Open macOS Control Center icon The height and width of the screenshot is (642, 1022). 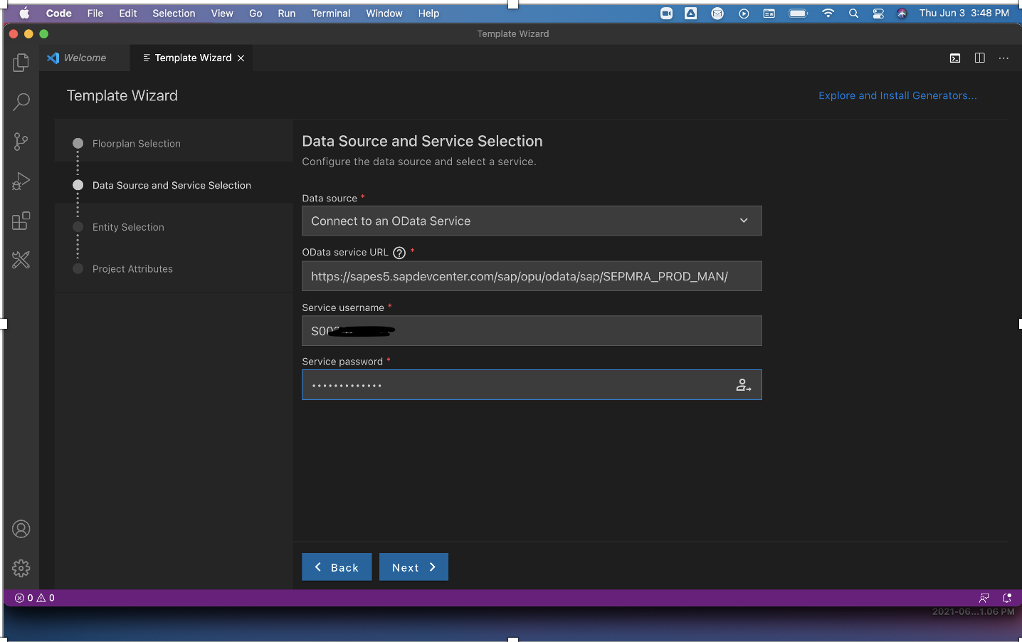pos(878,13)
